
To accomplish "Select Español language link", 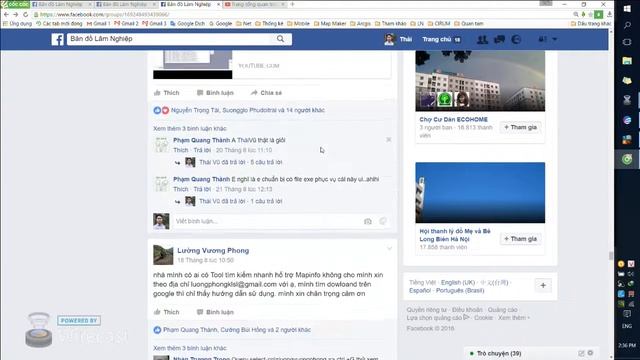I will [x=420, y=290].
